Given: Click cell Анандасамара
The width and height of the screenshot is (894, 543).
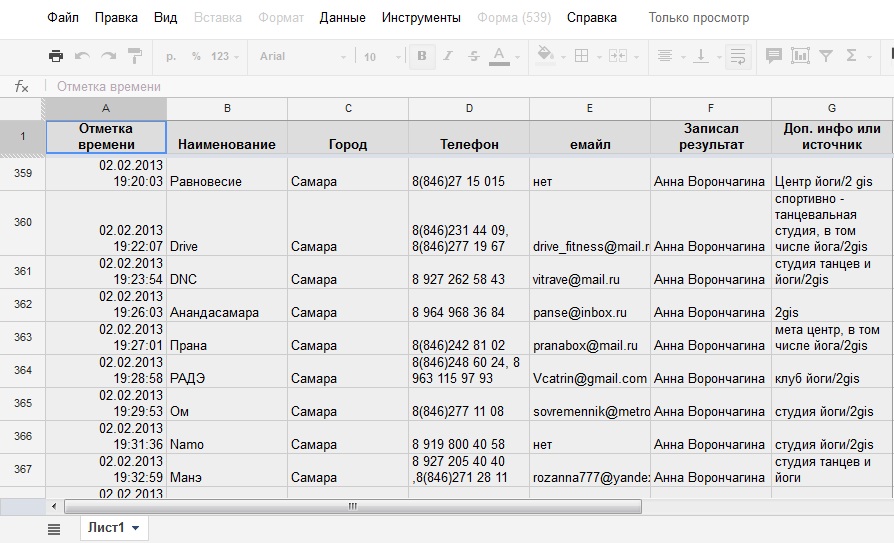Looking at the screenshot, I should 227,305.
